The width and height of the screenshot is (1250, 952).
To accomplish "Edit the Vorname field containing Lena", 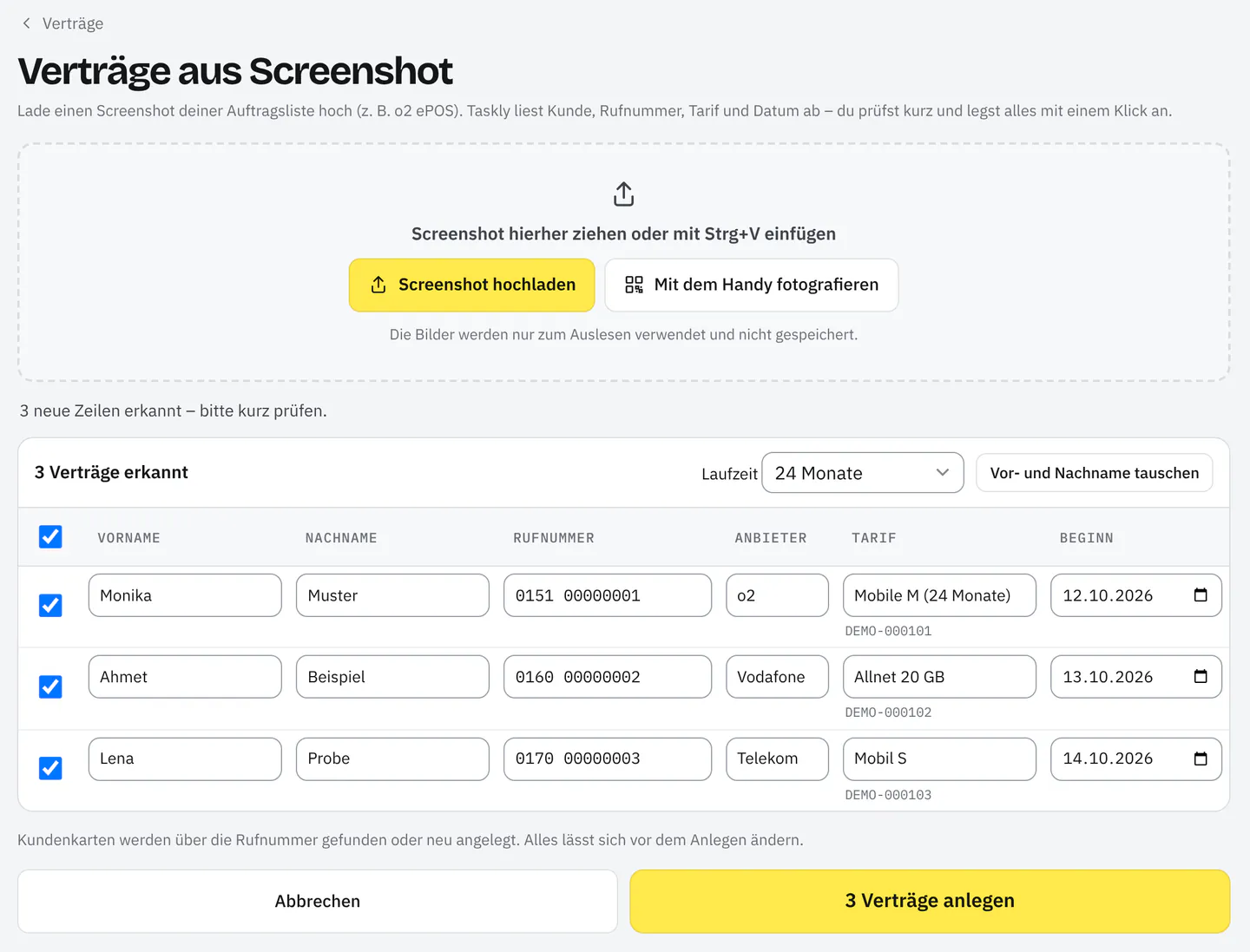I will pyautogui.click(x=185, y=758).
